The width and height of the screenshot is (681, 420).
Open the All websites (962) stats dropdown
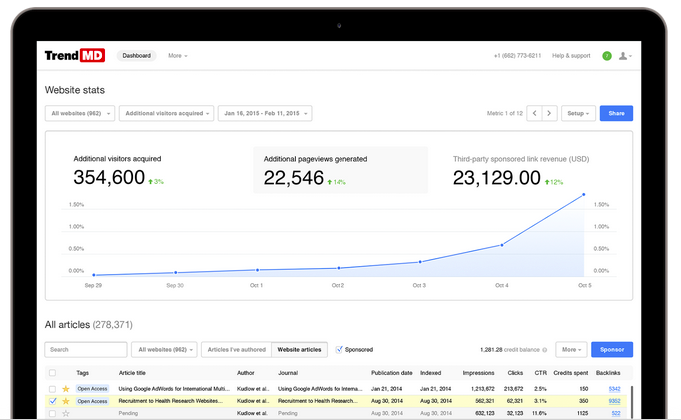tap(80, 114)
